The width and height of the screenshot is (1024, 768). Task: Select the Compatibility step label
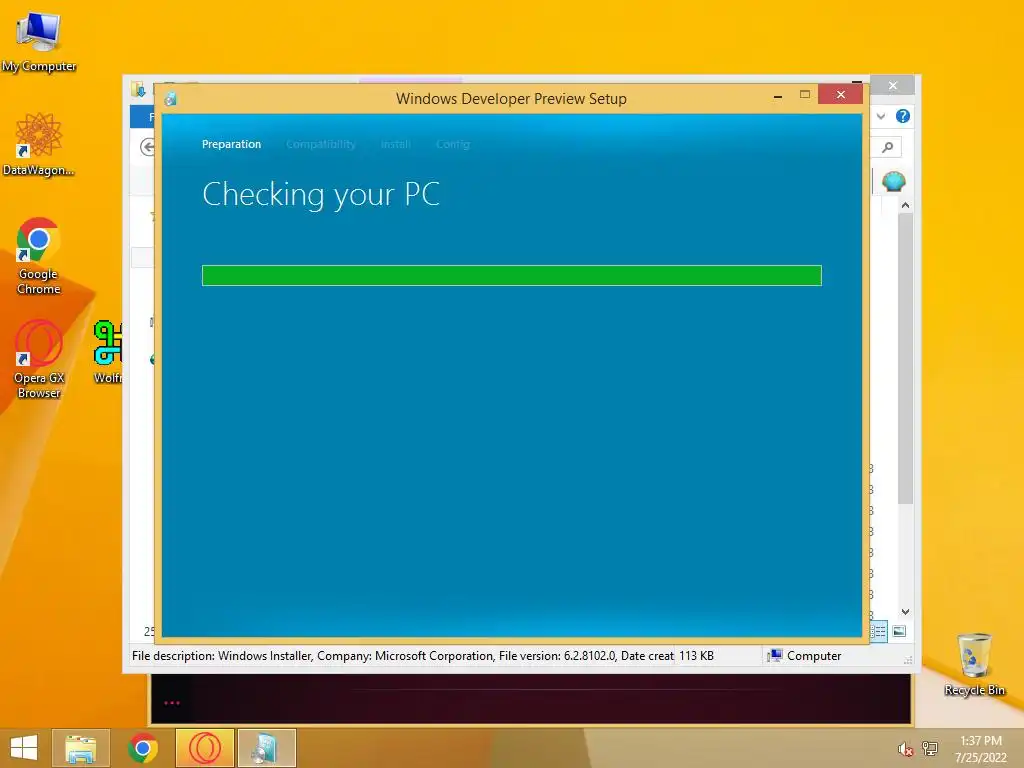[321, 144]
